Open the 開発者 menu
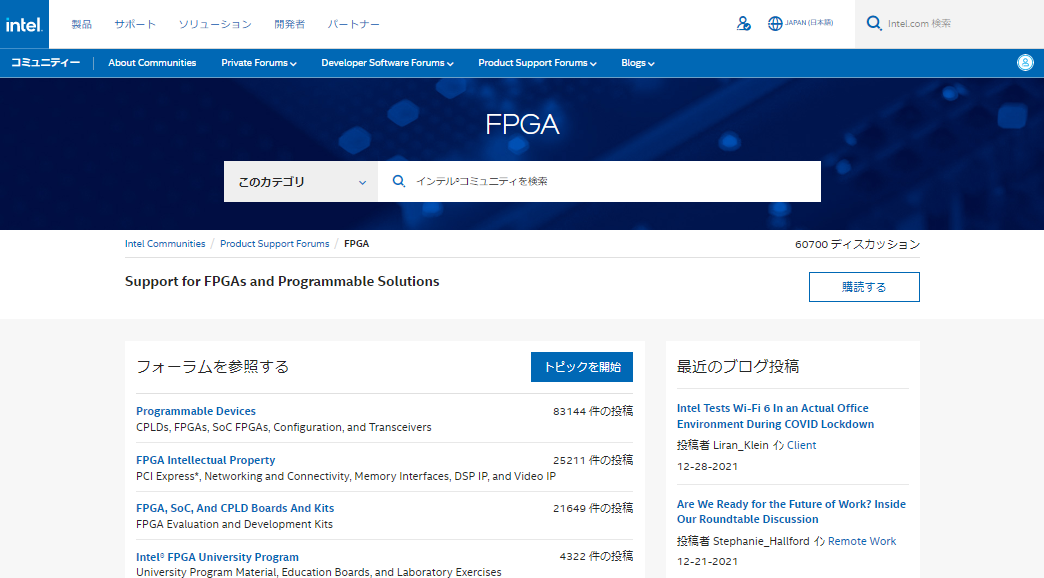 click(x=290, y=24)
